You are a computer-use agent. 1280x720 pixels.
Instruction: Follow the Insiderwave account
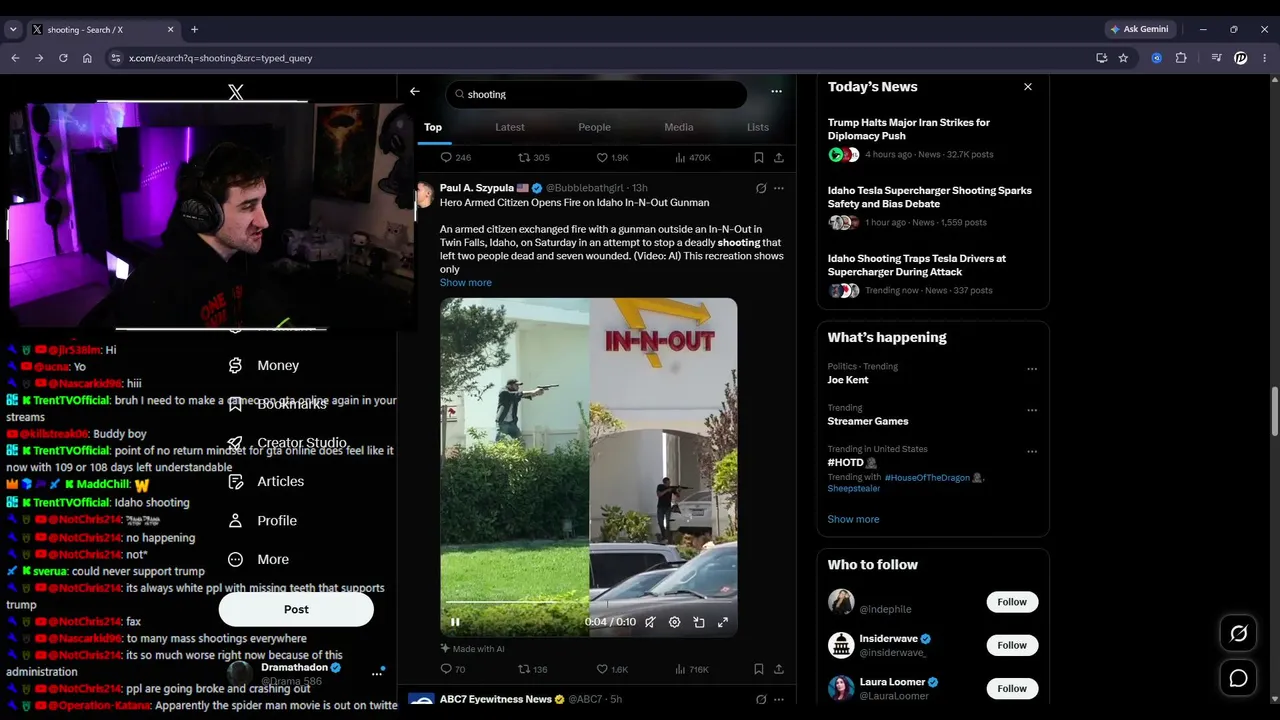1012,645
